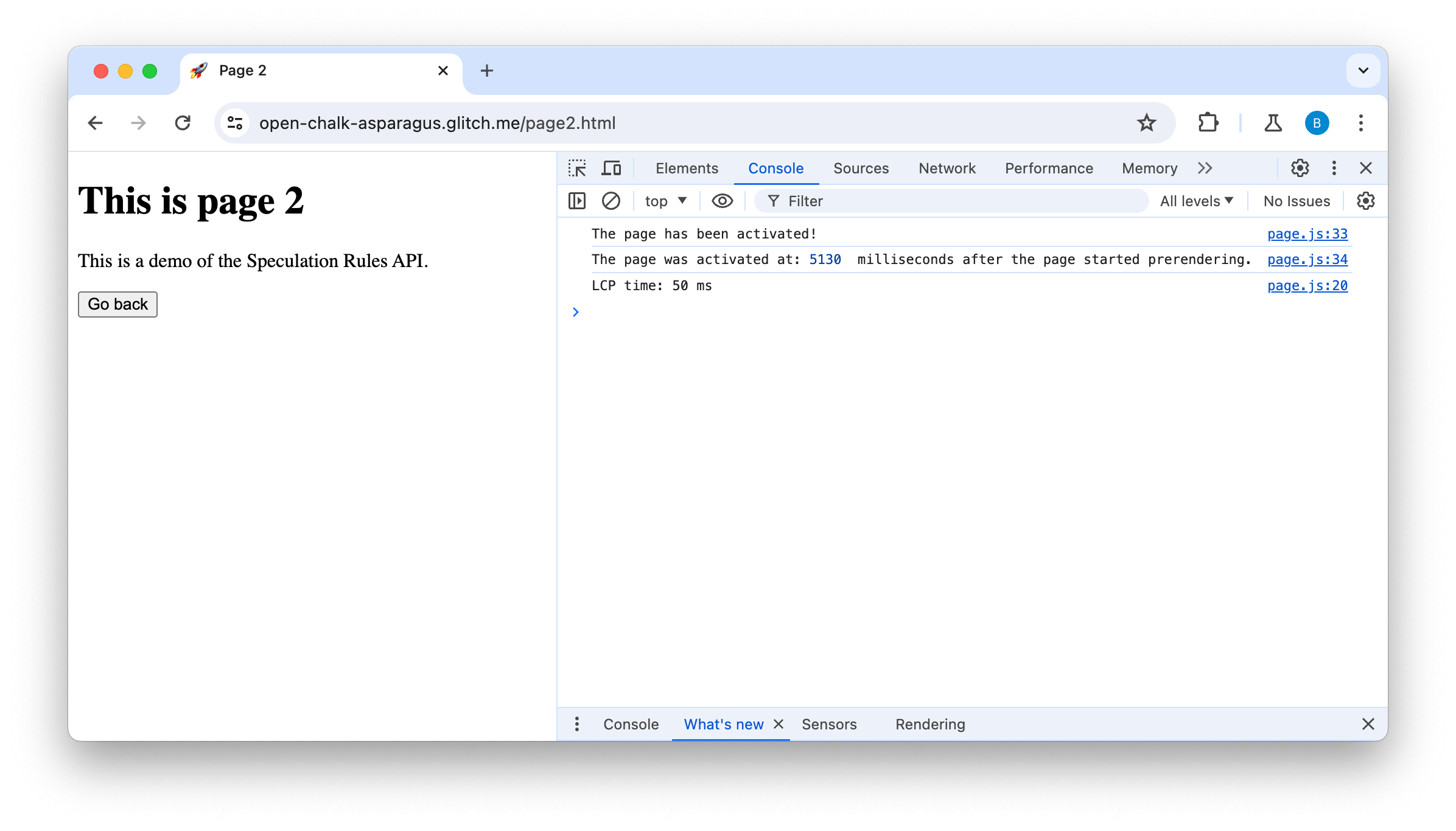
Task: Click the more DevTools panels chevron
Action: point(1205,168)
